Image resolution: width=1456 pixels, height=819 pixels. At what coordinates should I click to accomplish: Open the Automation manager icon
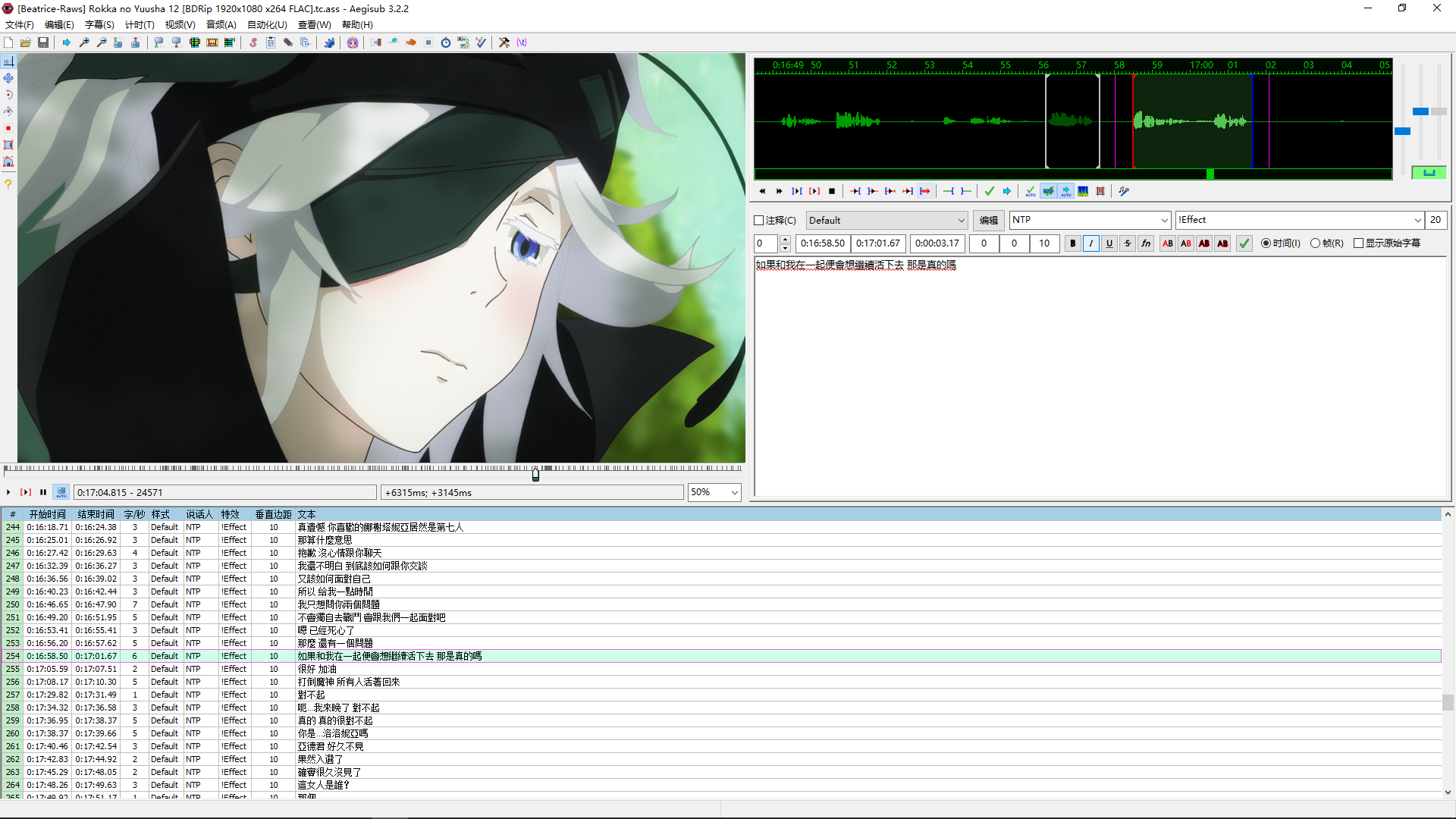tap(329, 42)
